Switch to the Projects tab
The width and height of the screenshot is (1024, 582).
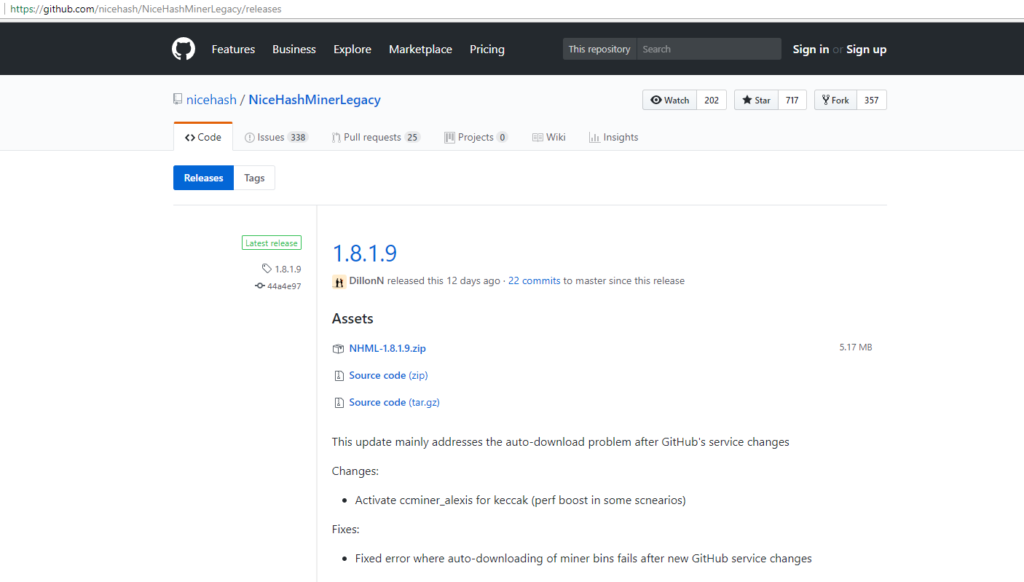[476, 137]
